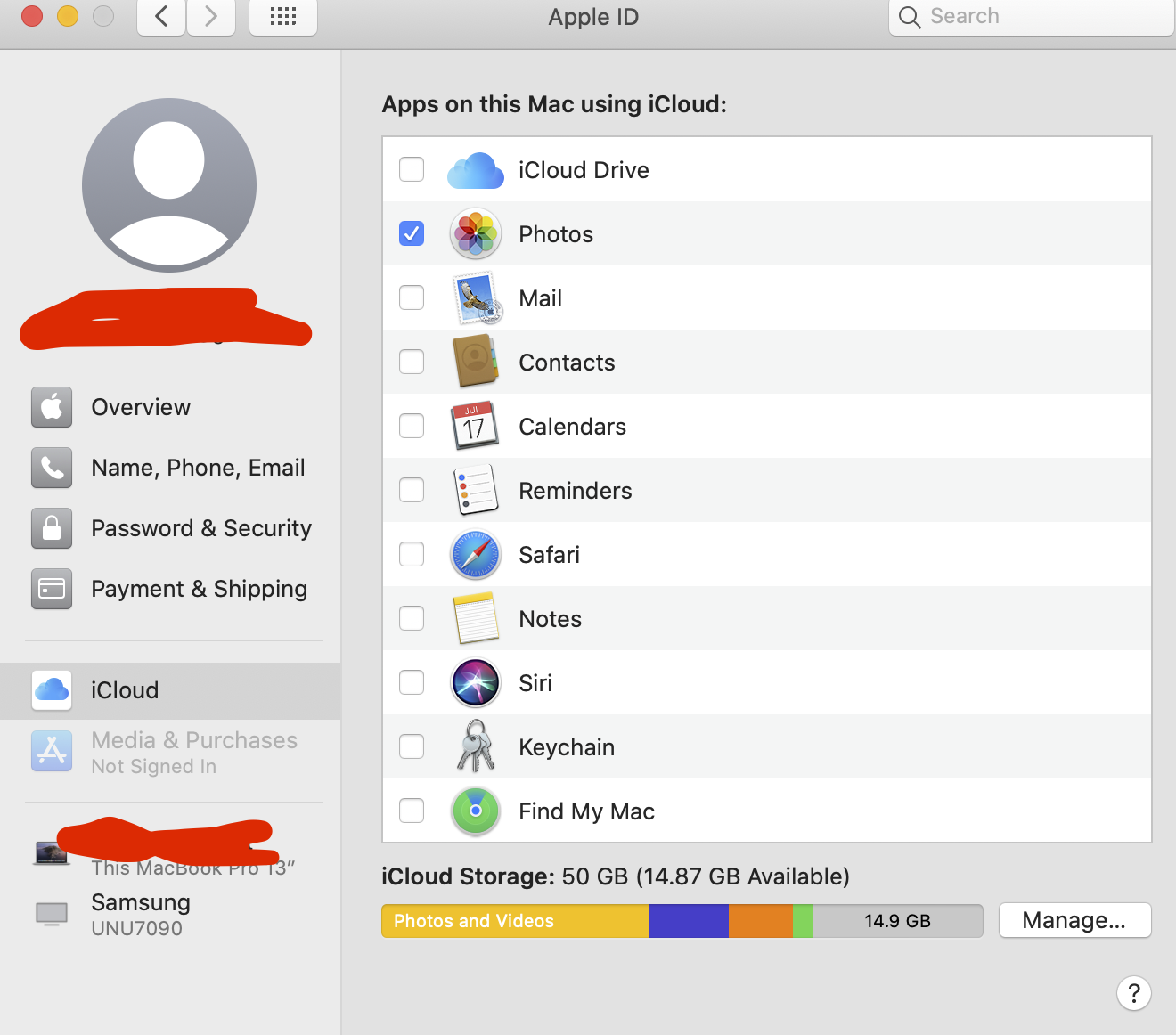Screen dimensions: 1176x1035
Task: Click the blue storage bar segment
Action: click(x=689, y=921)
